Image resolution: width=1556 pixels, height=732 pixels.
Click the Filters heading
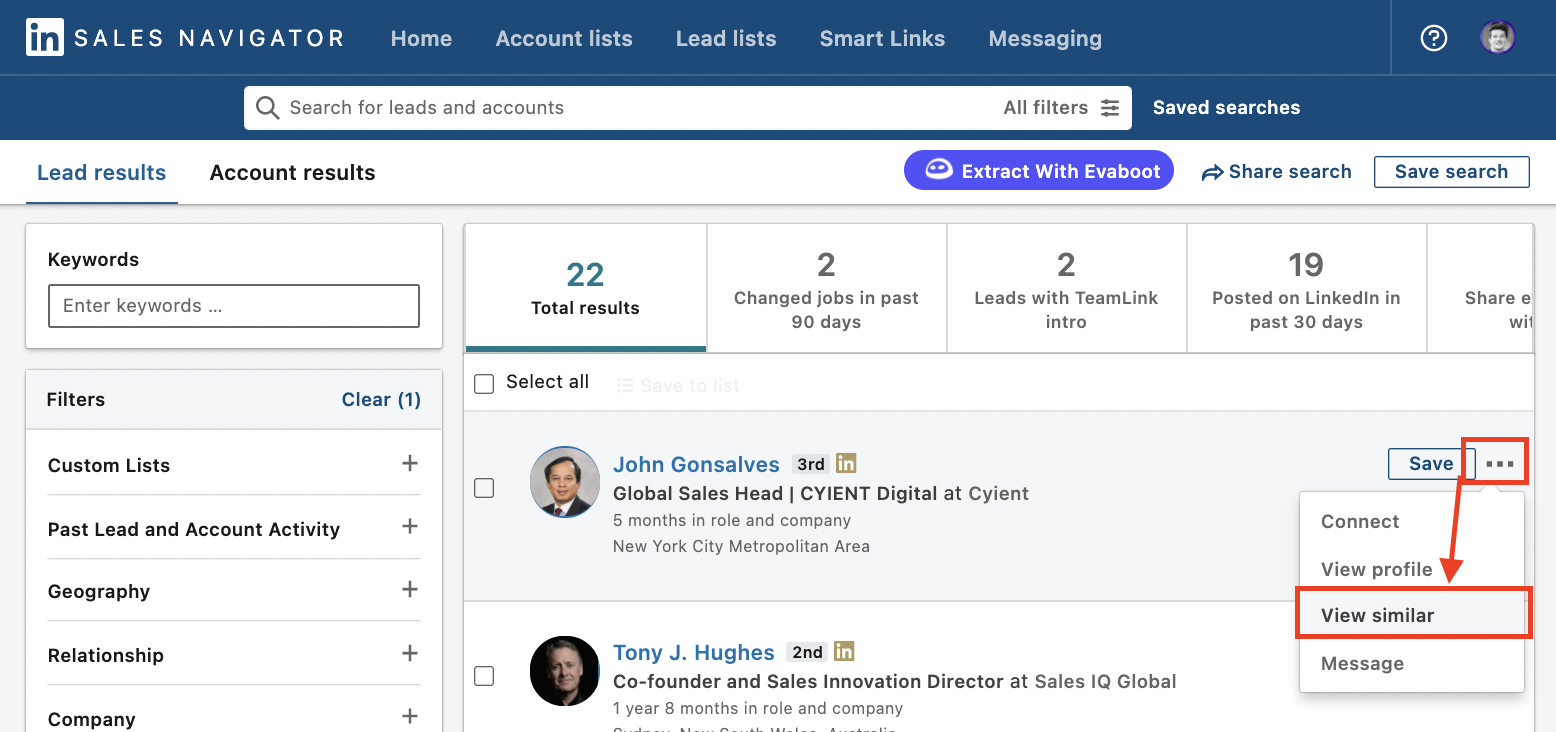click(x=76, y=400)
